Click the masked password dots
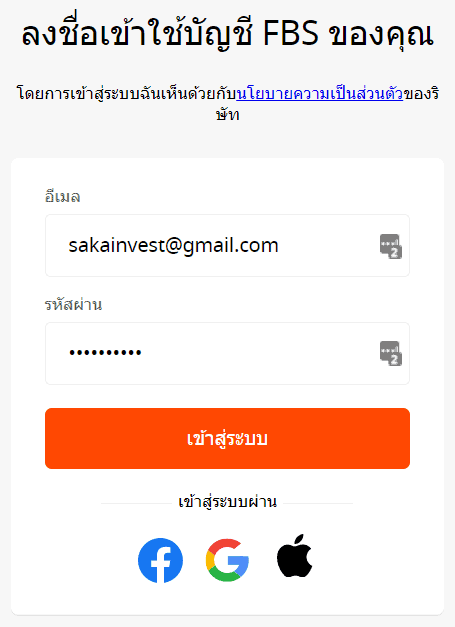Viewport: 455px width, 627px height. 105,353
